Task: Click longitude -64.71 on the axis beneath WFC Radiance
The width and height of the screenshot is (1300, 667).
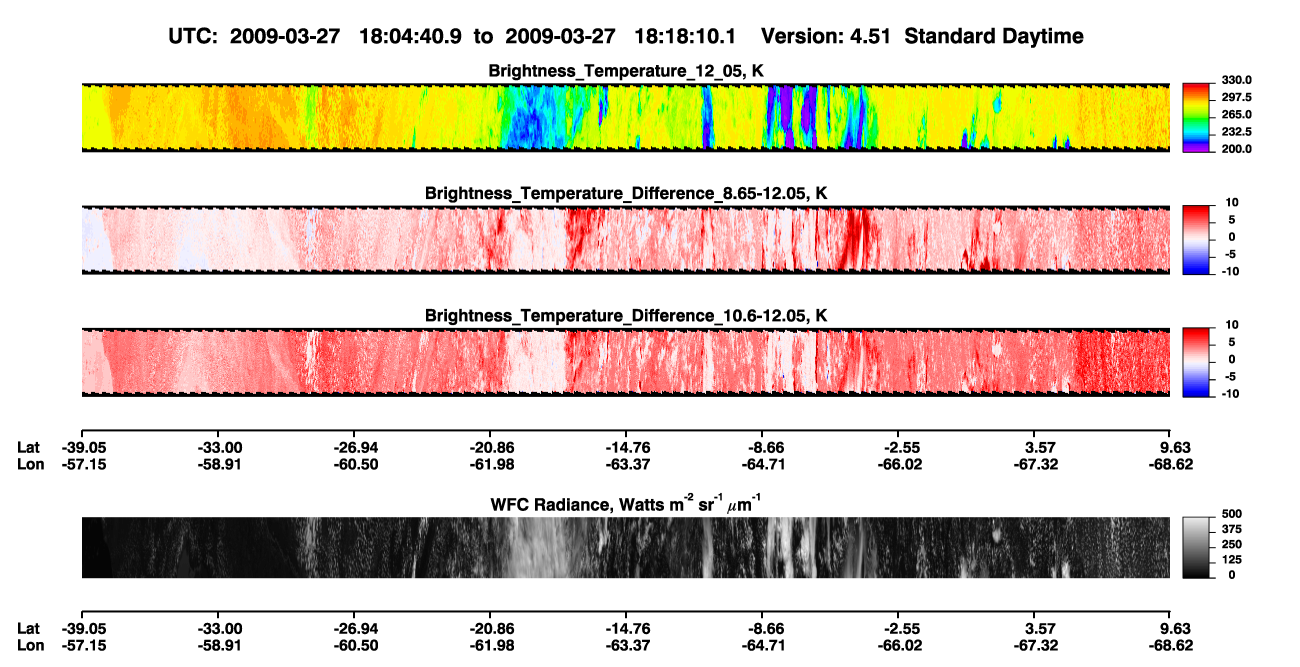Action: [763, 644]
